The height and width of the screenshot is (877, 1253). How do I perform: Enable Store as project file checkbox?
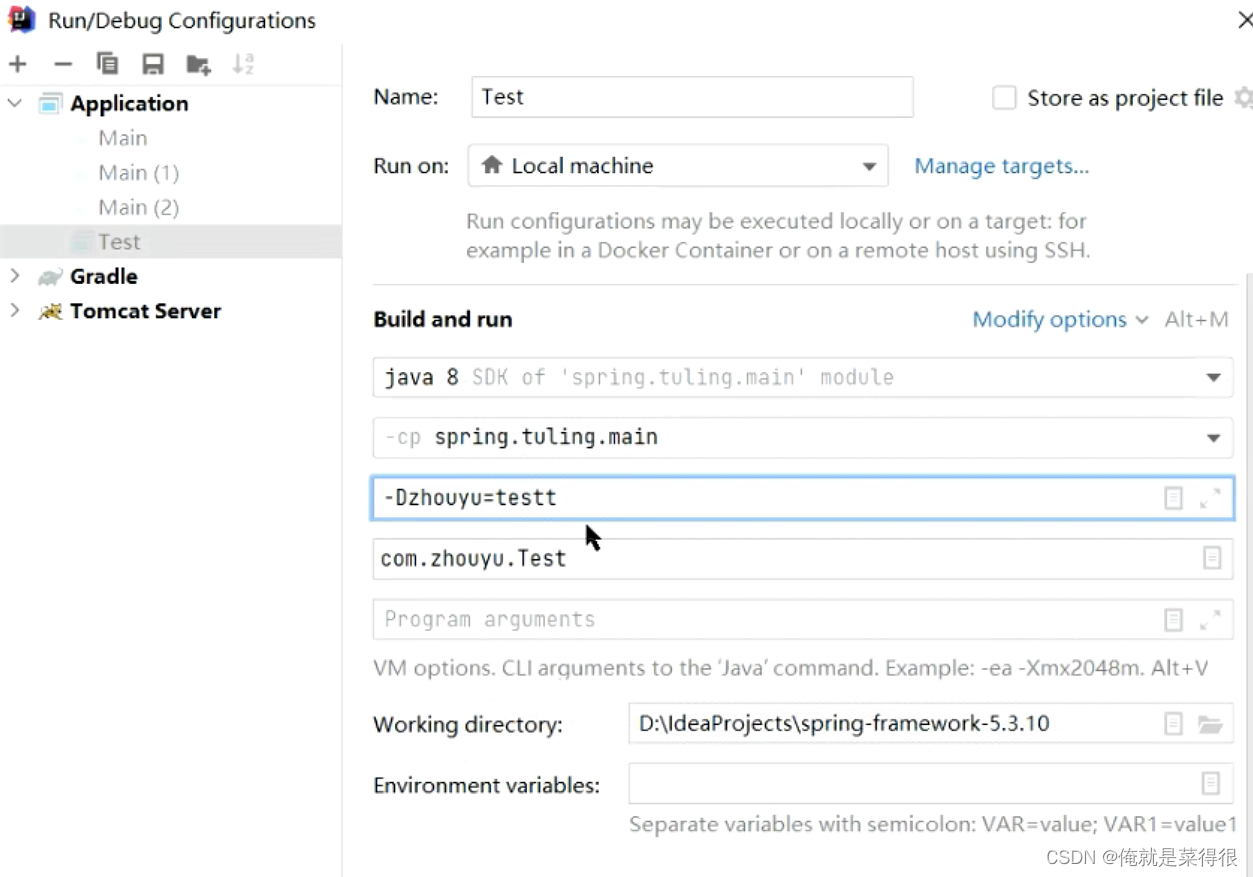point(1004,98)
